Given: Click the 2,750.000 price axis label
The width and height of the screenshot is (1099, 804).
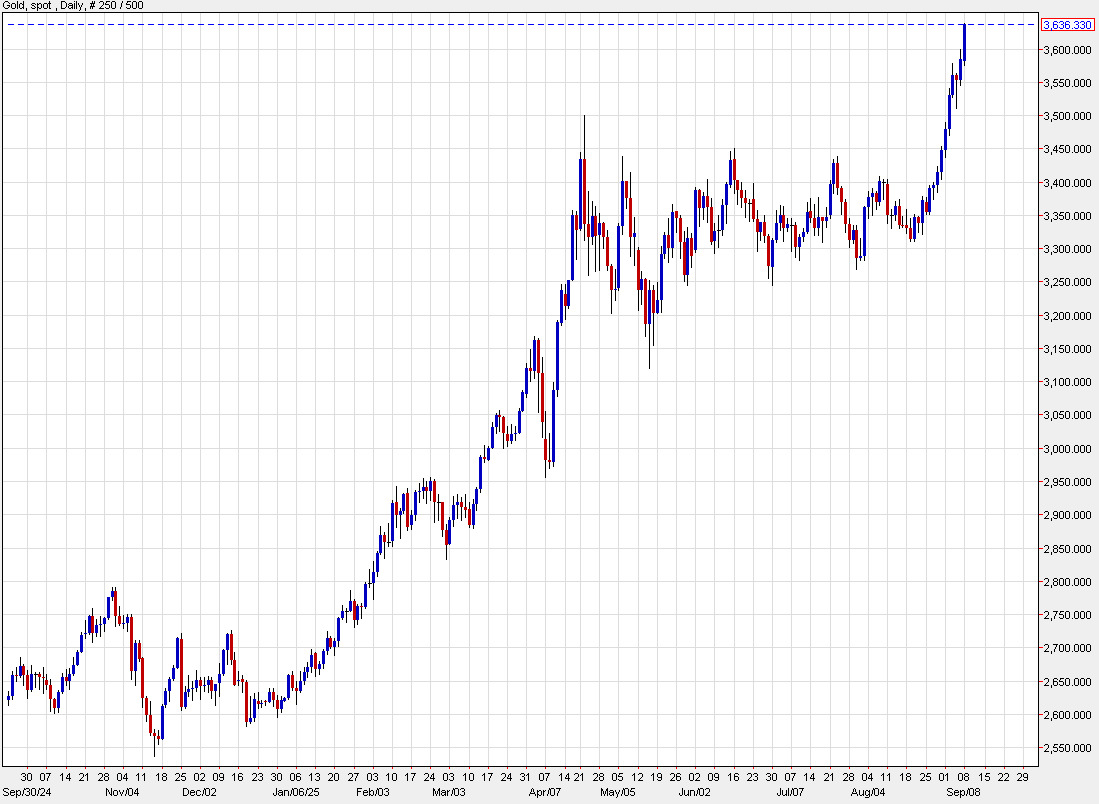Looking at the screenshot, I should 1067,615.
